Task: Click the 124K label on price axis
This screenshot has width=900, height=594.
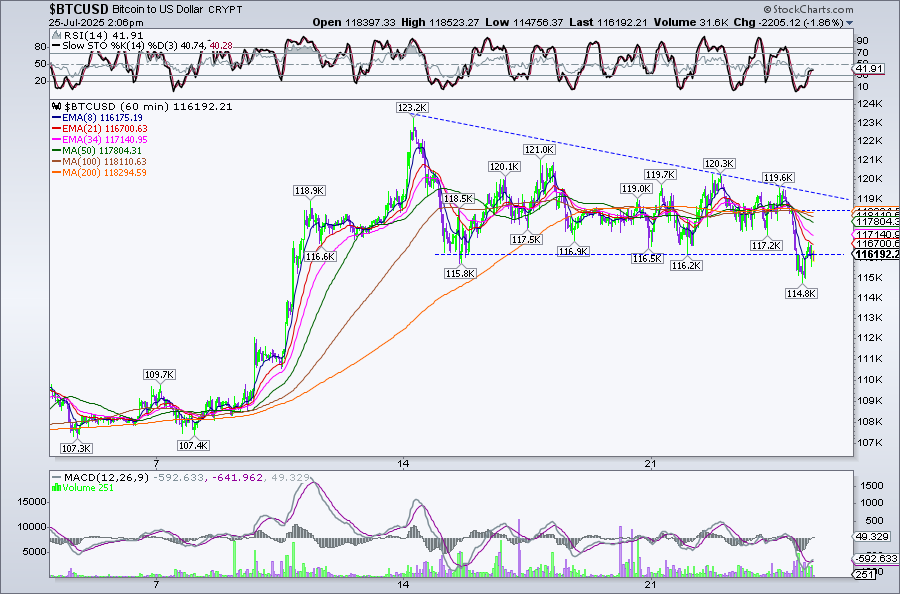Action: (x=868, y=104)
